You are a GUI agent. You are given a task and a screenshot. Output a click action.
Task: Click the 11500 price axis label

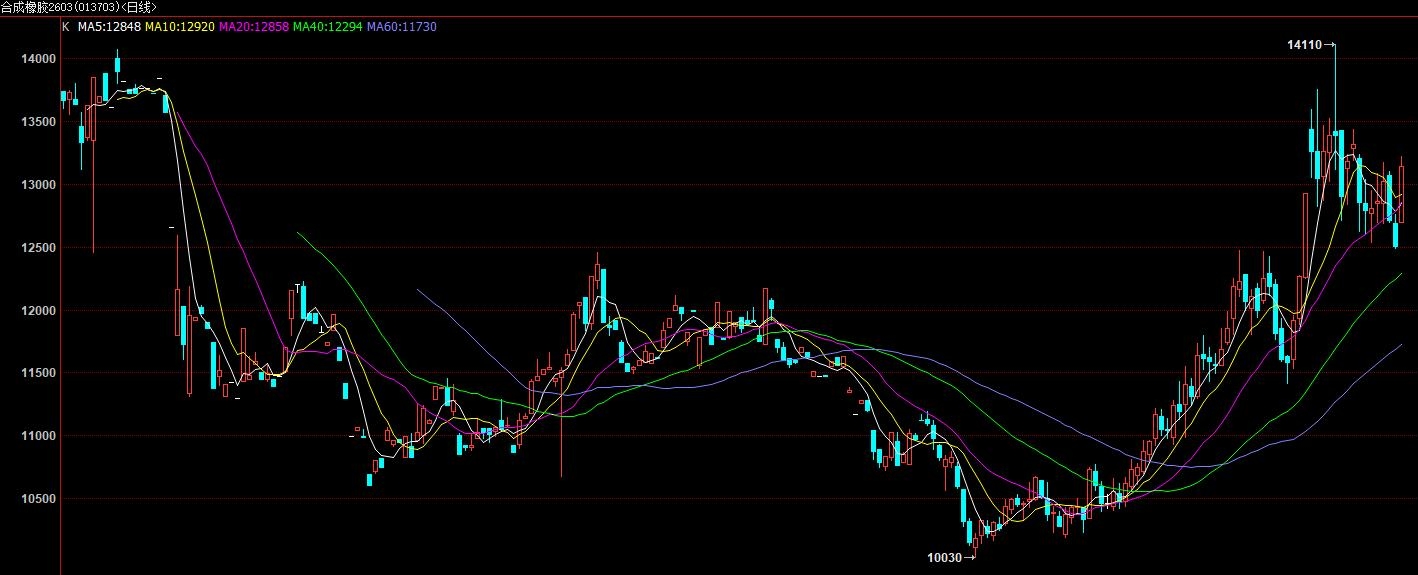[37, 373]
